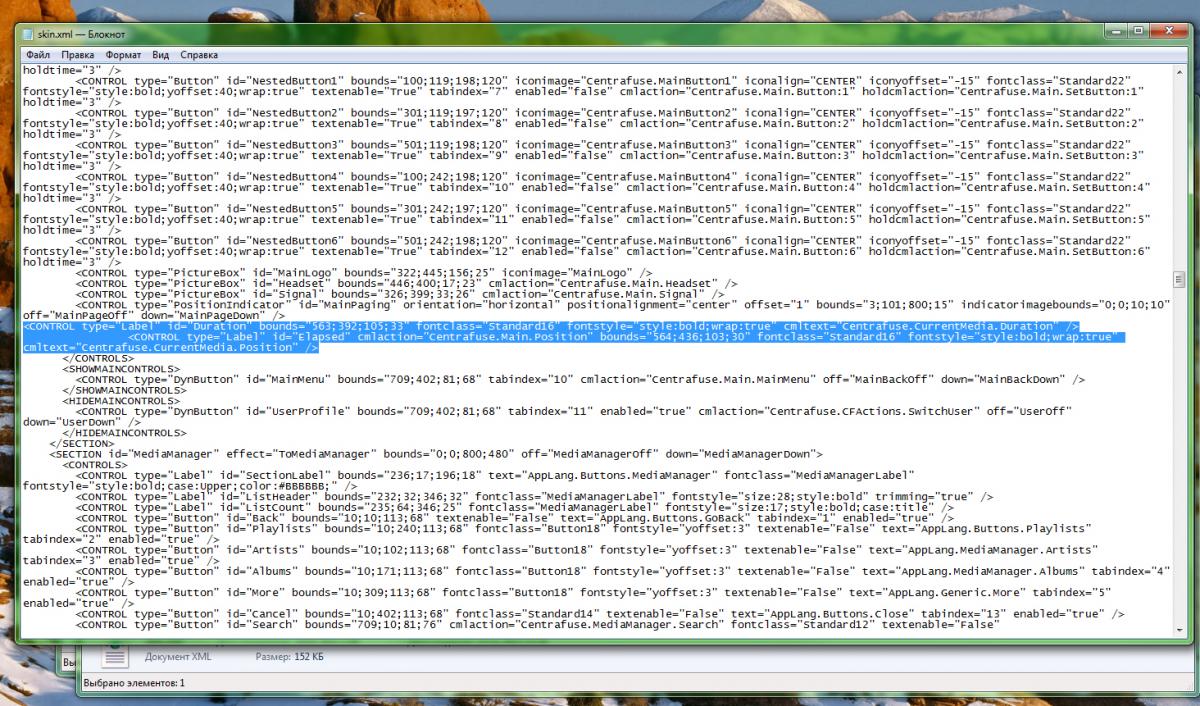This screenshot has width=1200, height=706.
Task: Click the Notepad icon in the title bar
Action: [29, 34]
